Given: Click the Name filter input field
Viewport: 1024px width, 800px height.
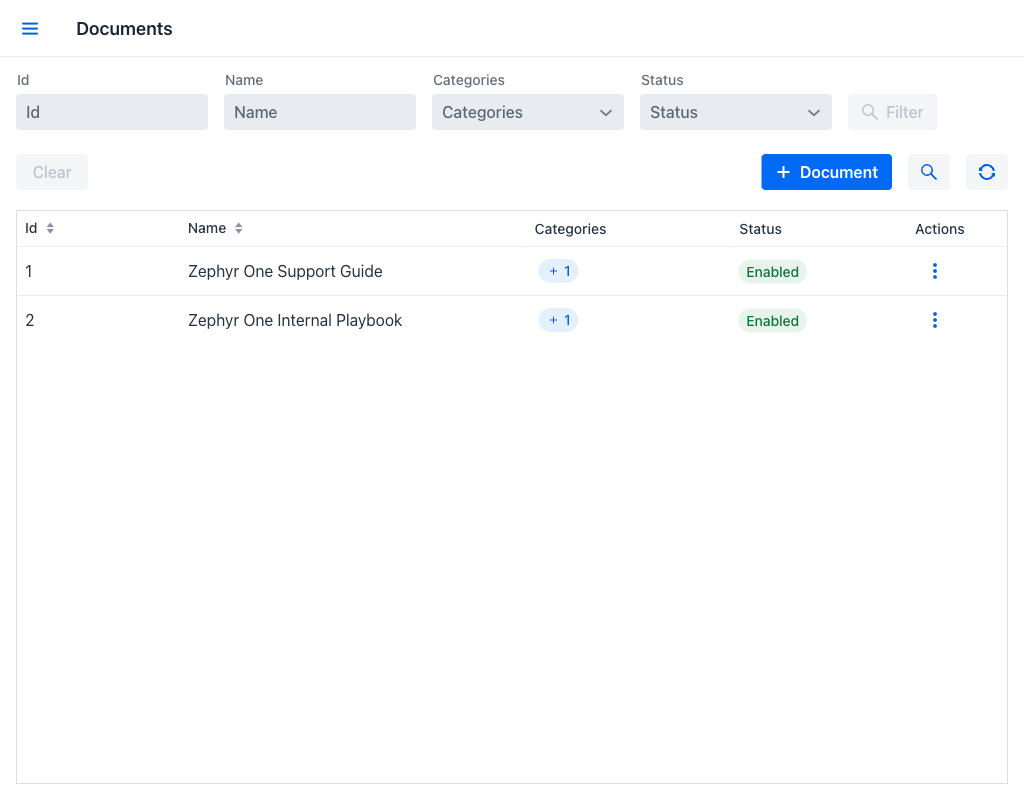Looking at the screenshot, I should (x=319, y=112).
